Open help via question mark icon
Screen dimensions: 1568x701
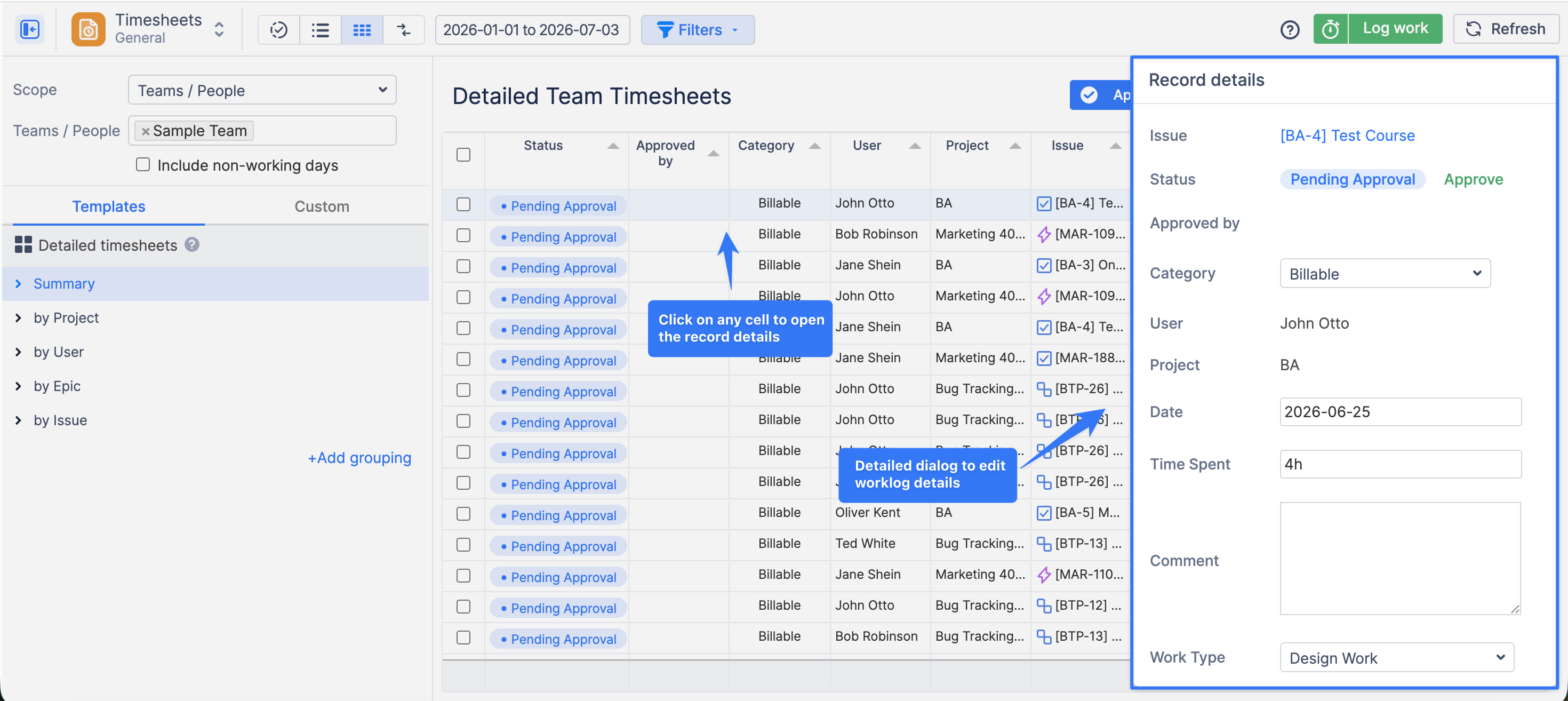[x=1289, y=29]
